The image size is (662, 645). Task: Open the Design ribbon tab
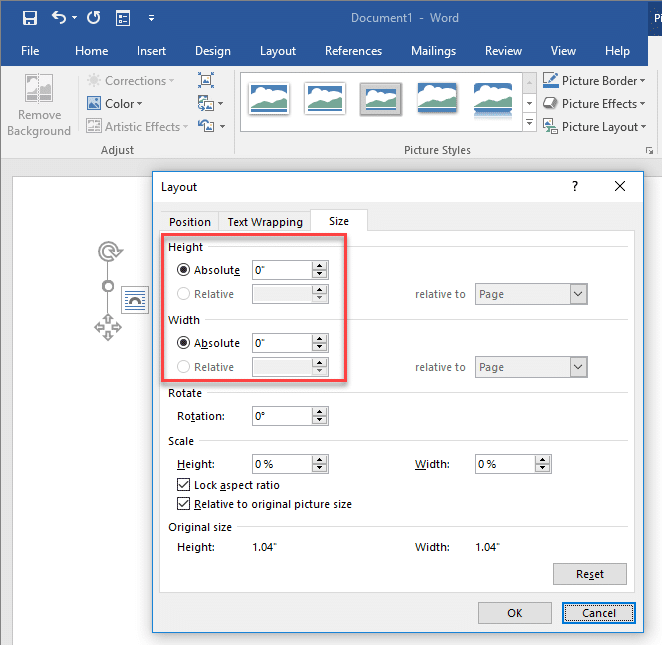point(213,51)
